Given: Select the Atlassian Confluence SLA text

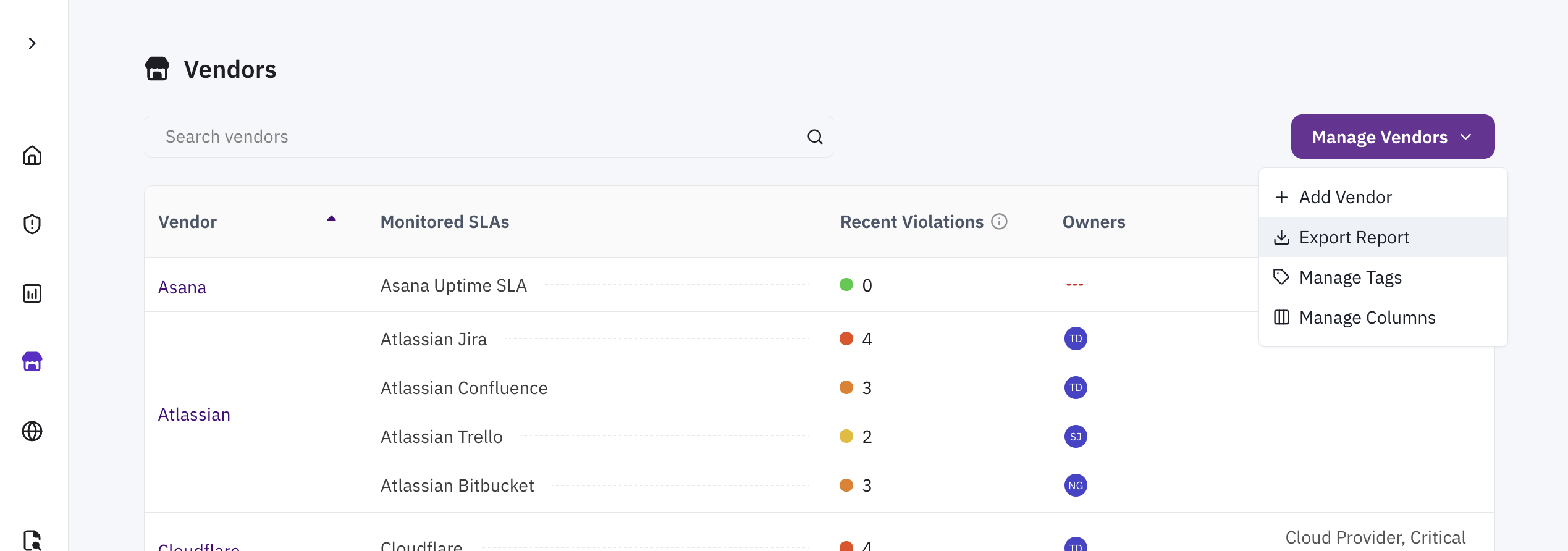Looking at the screenshot, I should 464,388.
